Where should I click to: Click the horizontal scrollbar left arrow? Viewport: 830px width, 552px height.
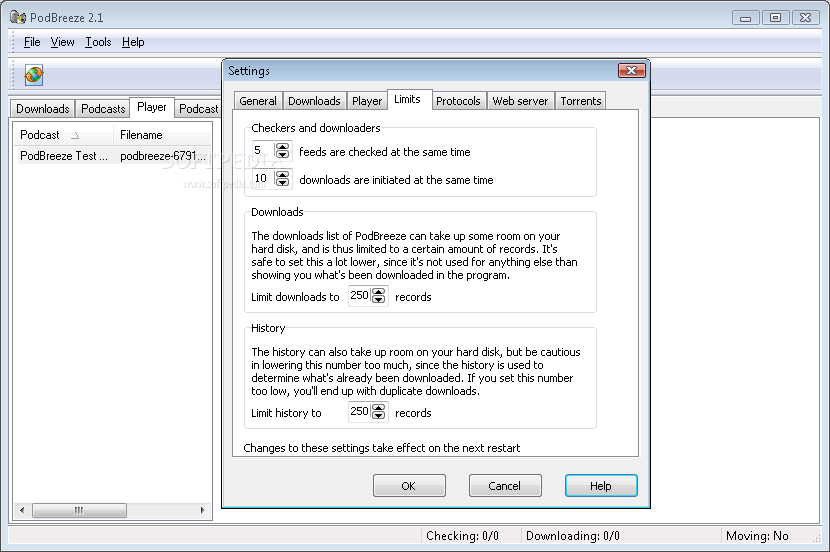coord(22,510)
